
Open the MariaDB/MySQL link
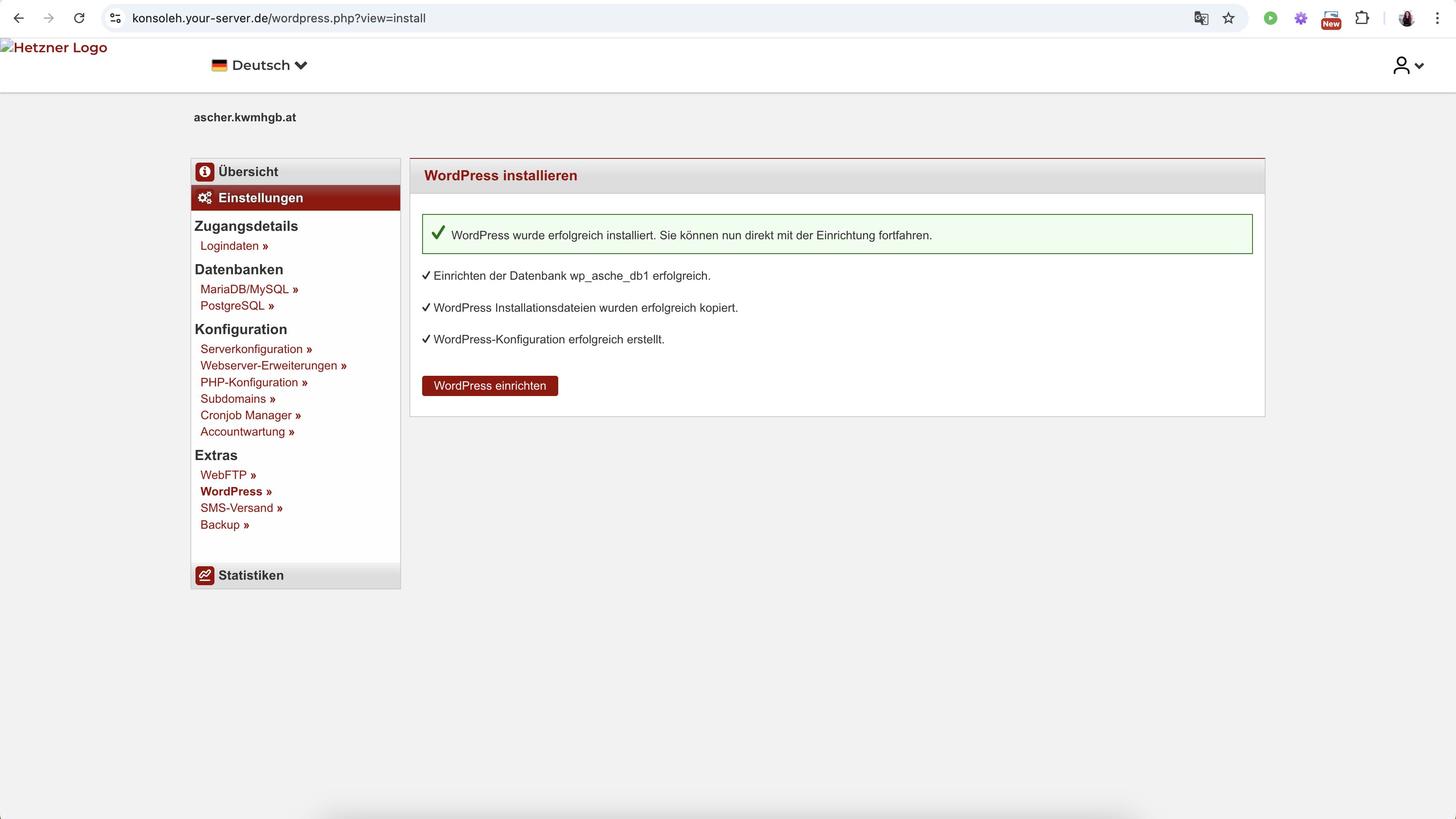pos(249,289)
